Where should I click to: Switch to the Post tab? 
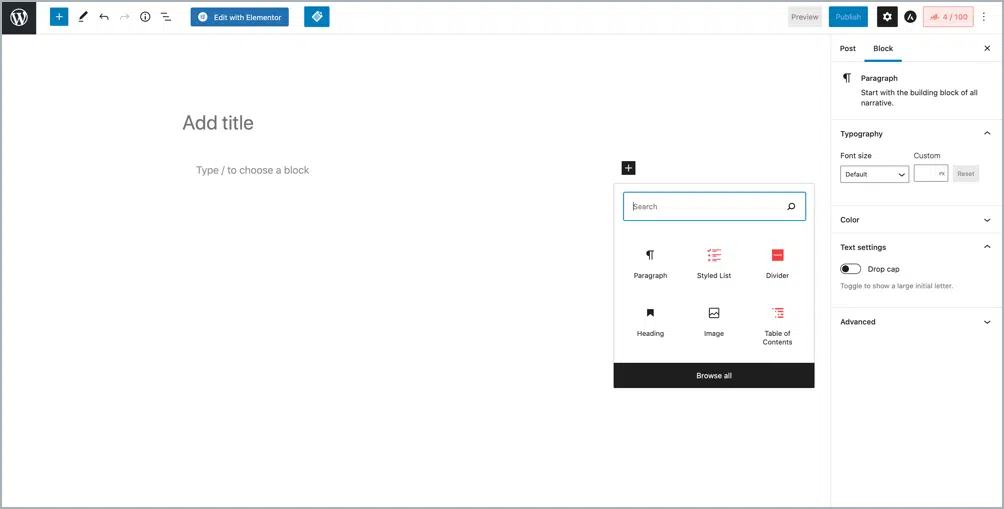tap(848, 48)
